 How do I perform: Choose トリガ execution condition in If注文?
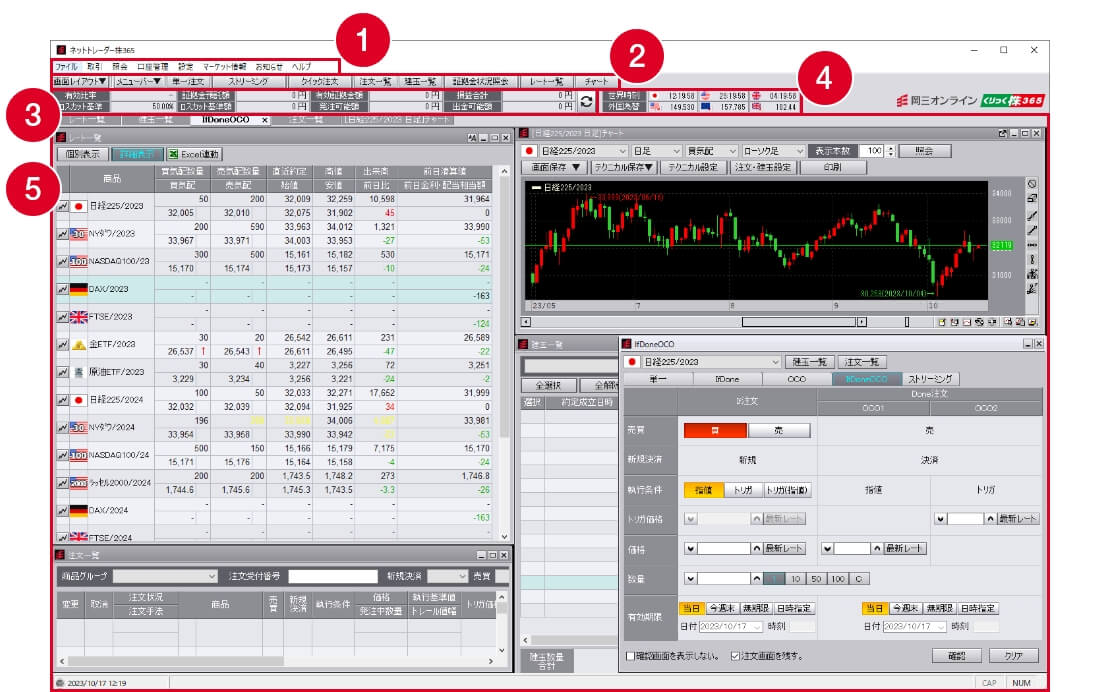click(x=743, y=491)
